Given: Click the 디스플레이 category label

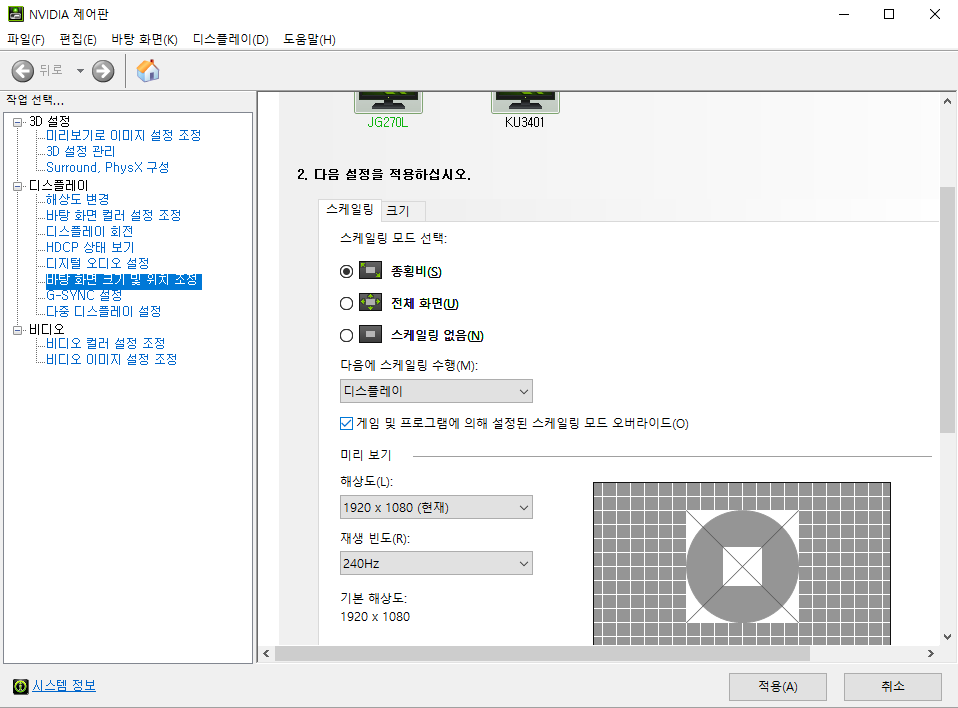Looking at the screenshot, I should click(59, 186).
